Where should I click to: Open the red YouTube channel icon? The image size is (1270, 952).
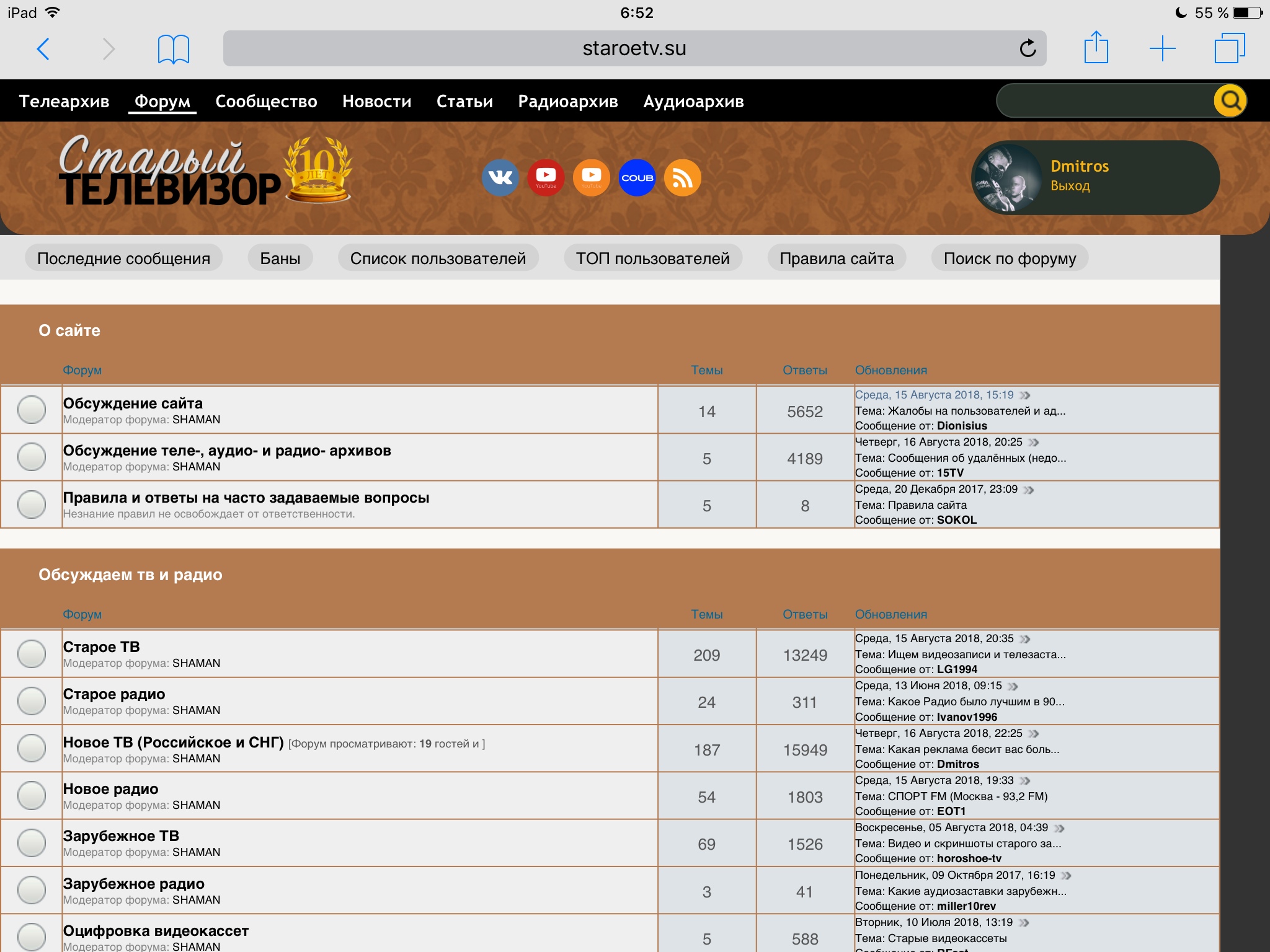pyautogui.click(x=546, y=178)
